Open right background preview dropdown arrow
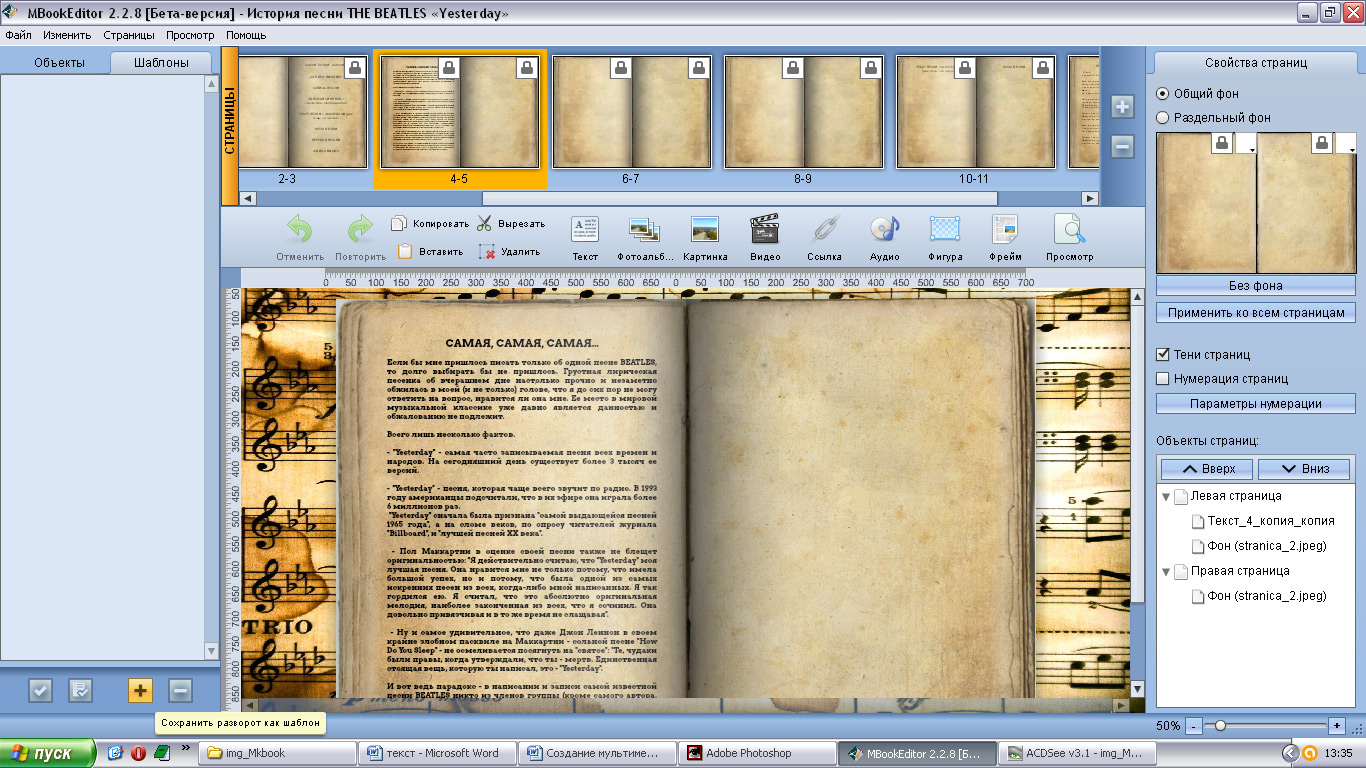 point(1347,145)
